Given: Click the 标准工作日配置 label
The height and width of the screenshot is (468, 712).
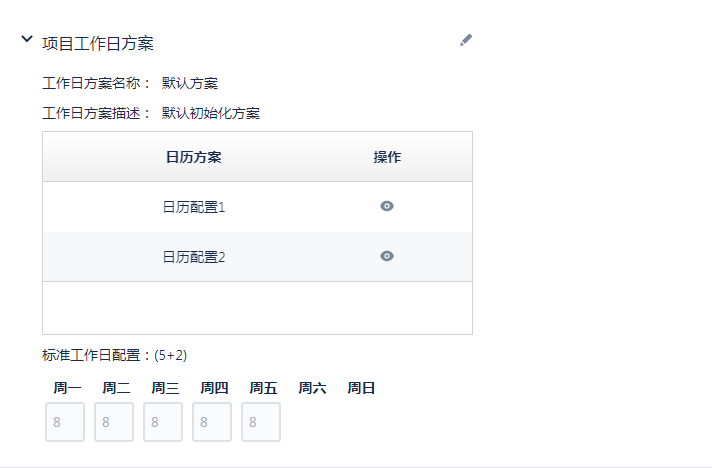Looking at the screenshot, I should [95, 355].
